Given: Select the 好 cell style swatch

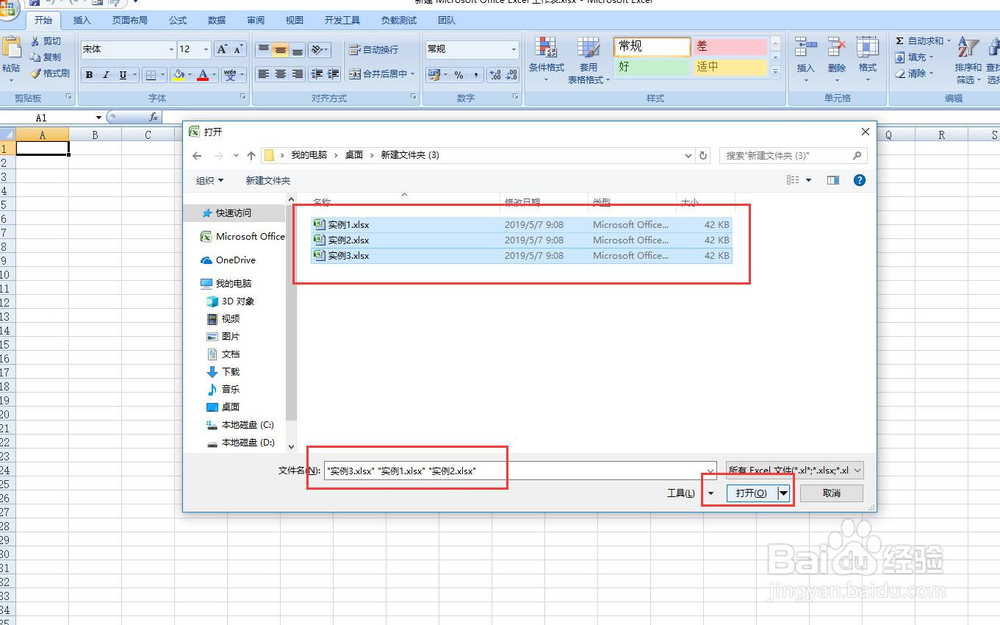Looking at the screenshot, I should (652, 66).
